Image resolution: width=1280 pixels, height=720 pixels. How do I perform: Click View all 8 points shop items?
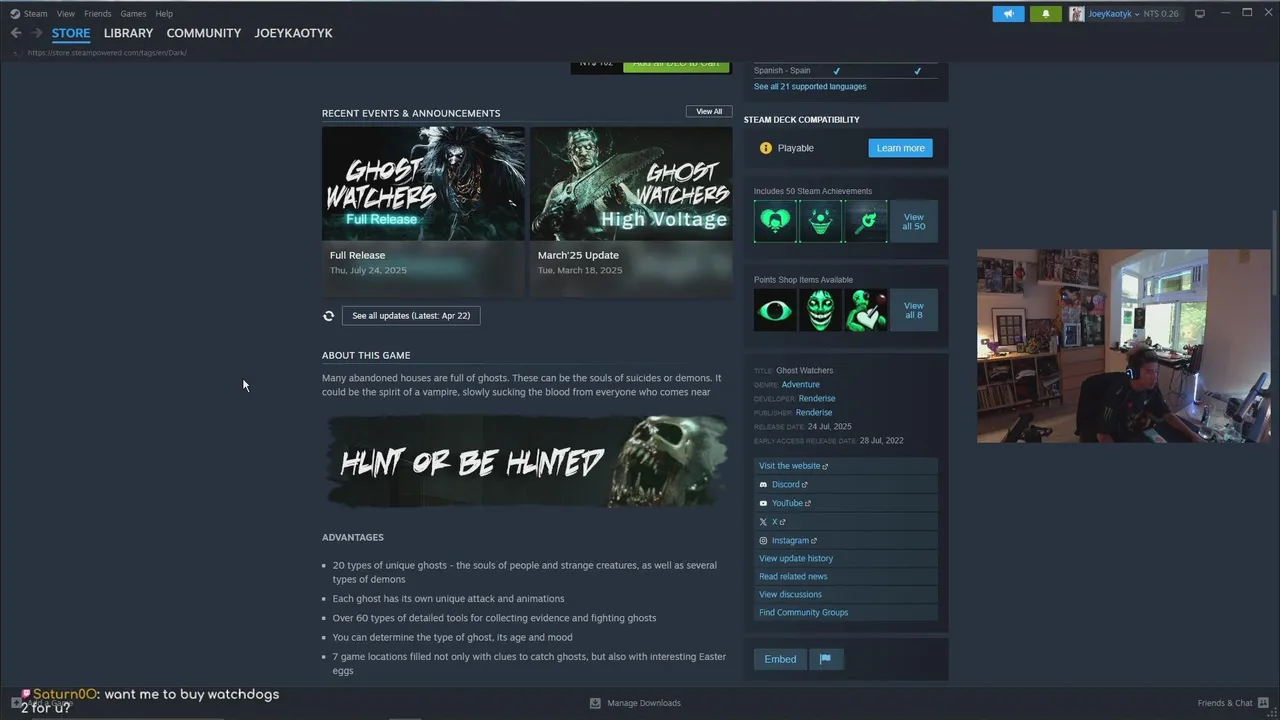click(914, 310)
